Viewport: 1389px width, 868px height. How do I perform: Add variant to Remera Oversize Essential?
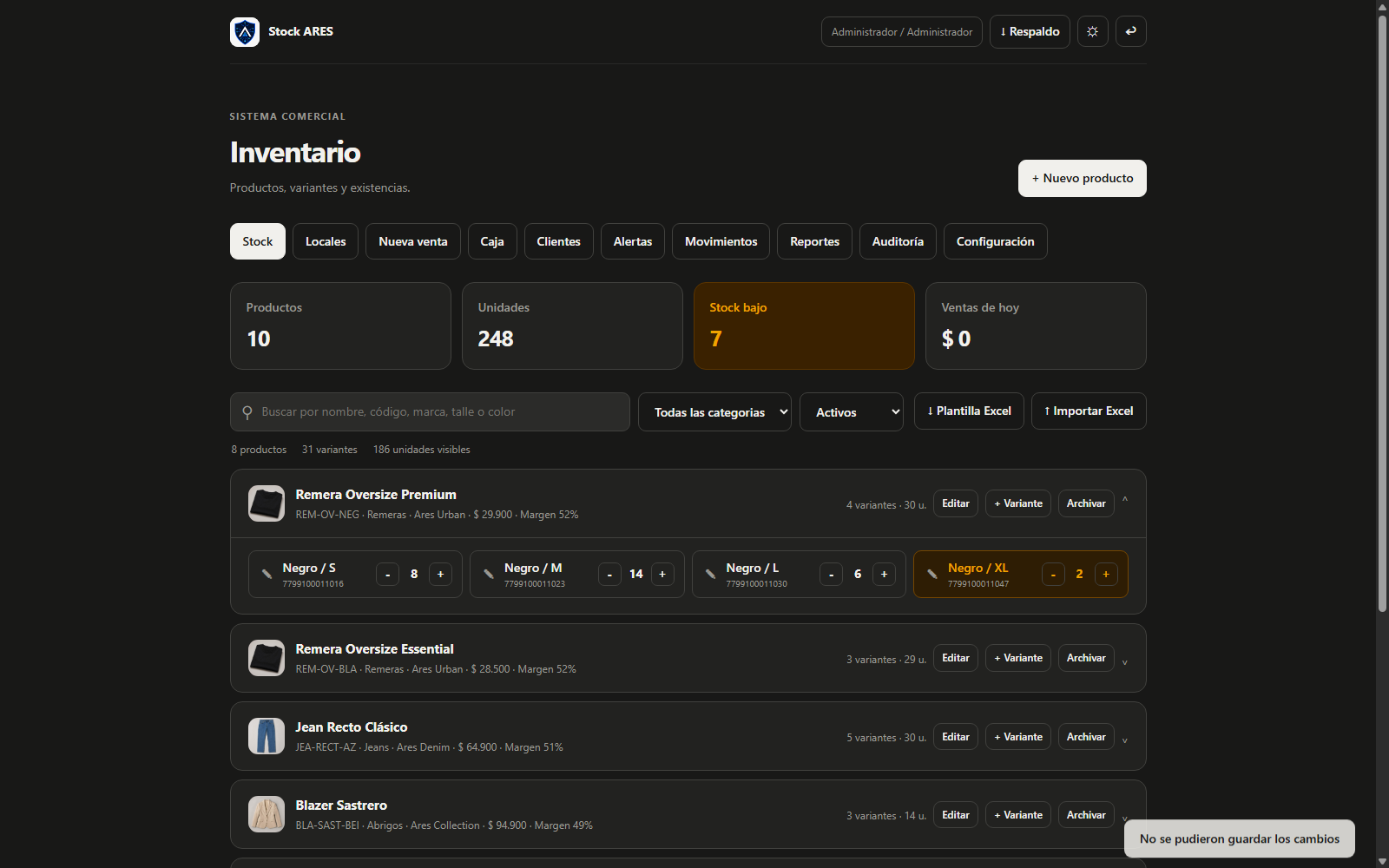point(1018,658)
